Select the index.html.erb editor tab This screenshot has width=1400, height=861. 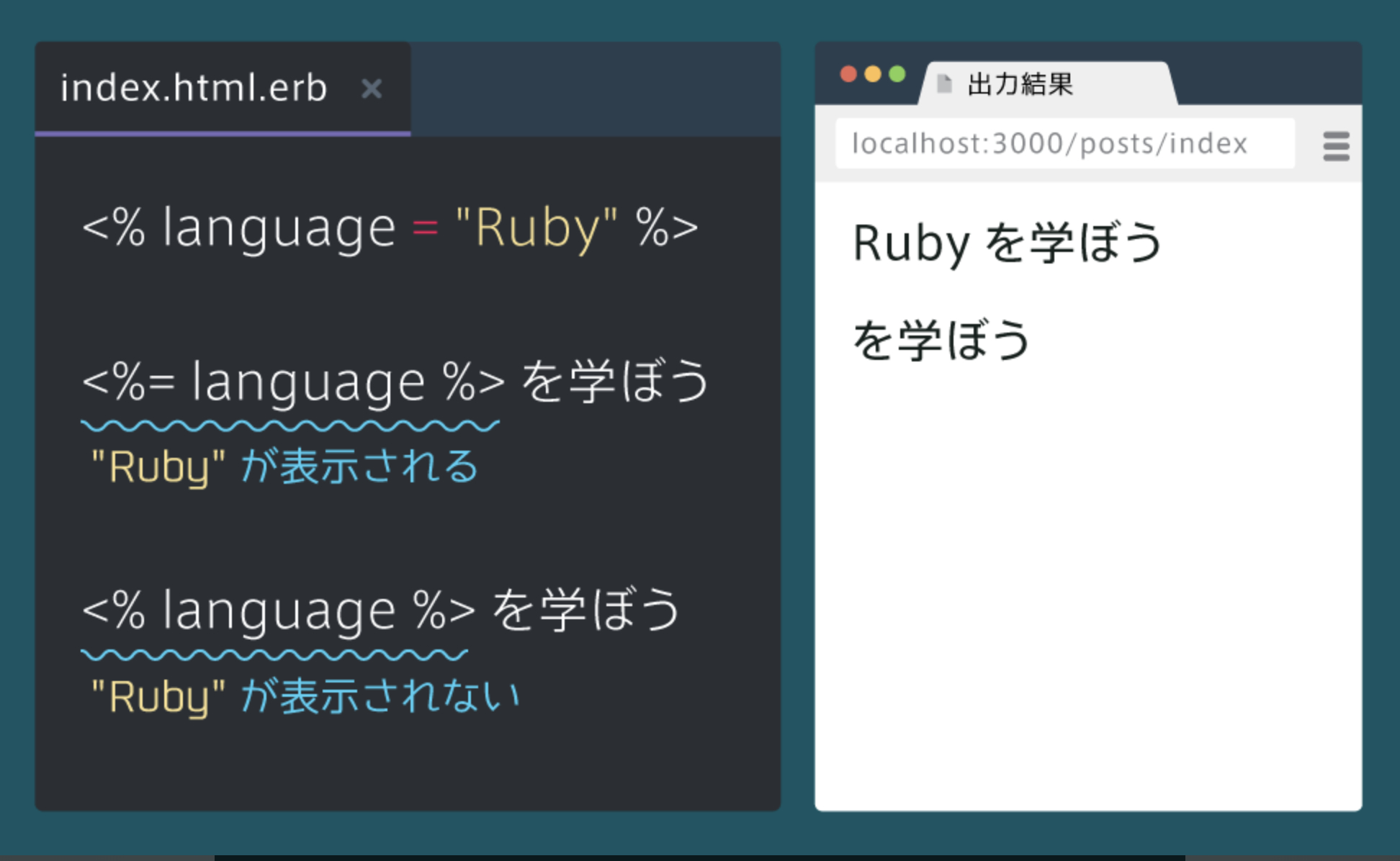tap(223, 89)
